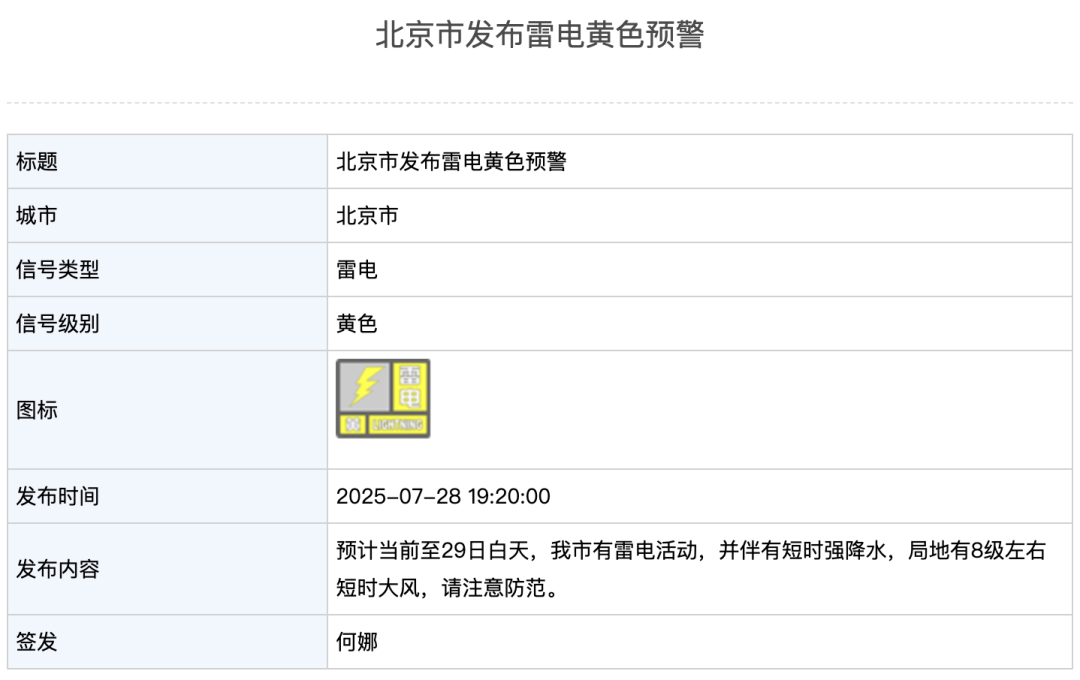The image size is (1080, 680).
Task: Select the 信号类型 label cell
Action: (x=167, y=269)
